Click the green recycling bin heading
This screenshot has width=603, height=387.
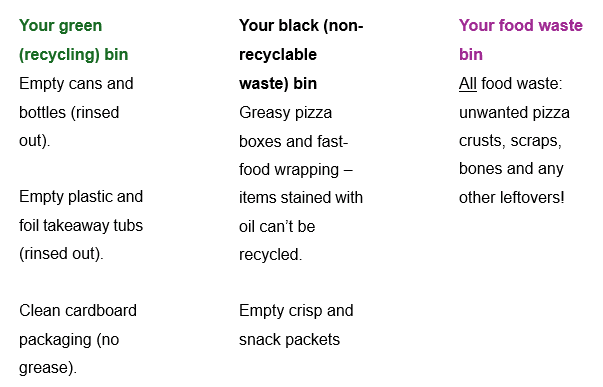pos(73,40)
